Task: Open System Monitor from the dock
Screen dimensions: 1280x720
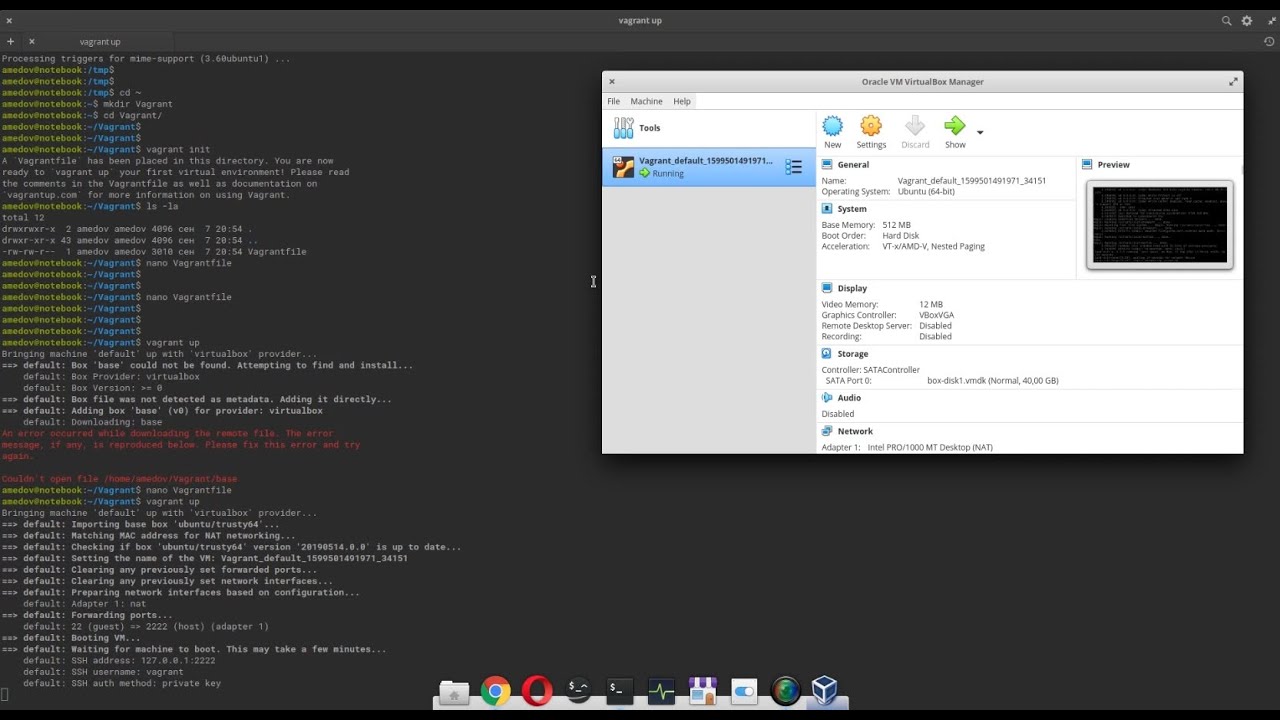Action: tap(661, 691)
